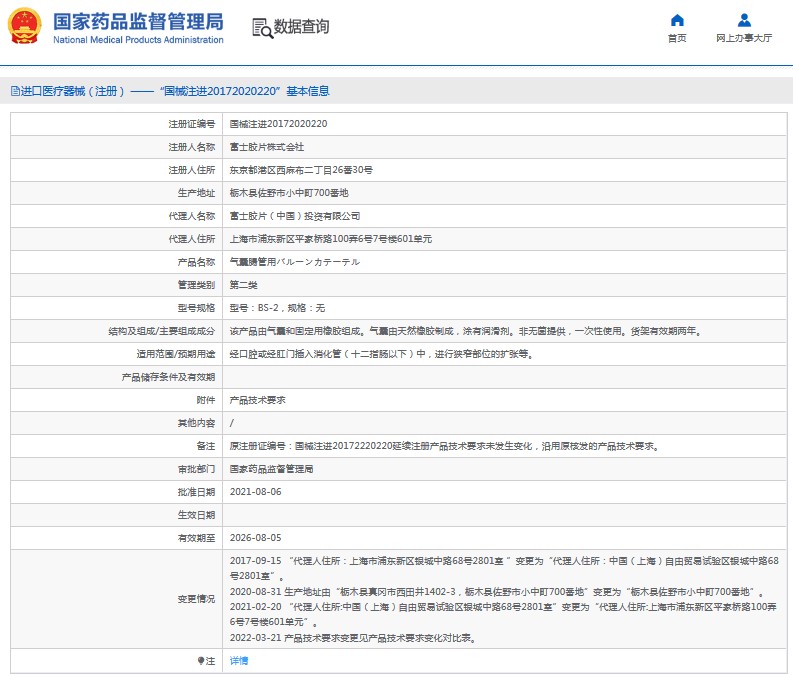Click the 型号规格 field label

point(196,308)
